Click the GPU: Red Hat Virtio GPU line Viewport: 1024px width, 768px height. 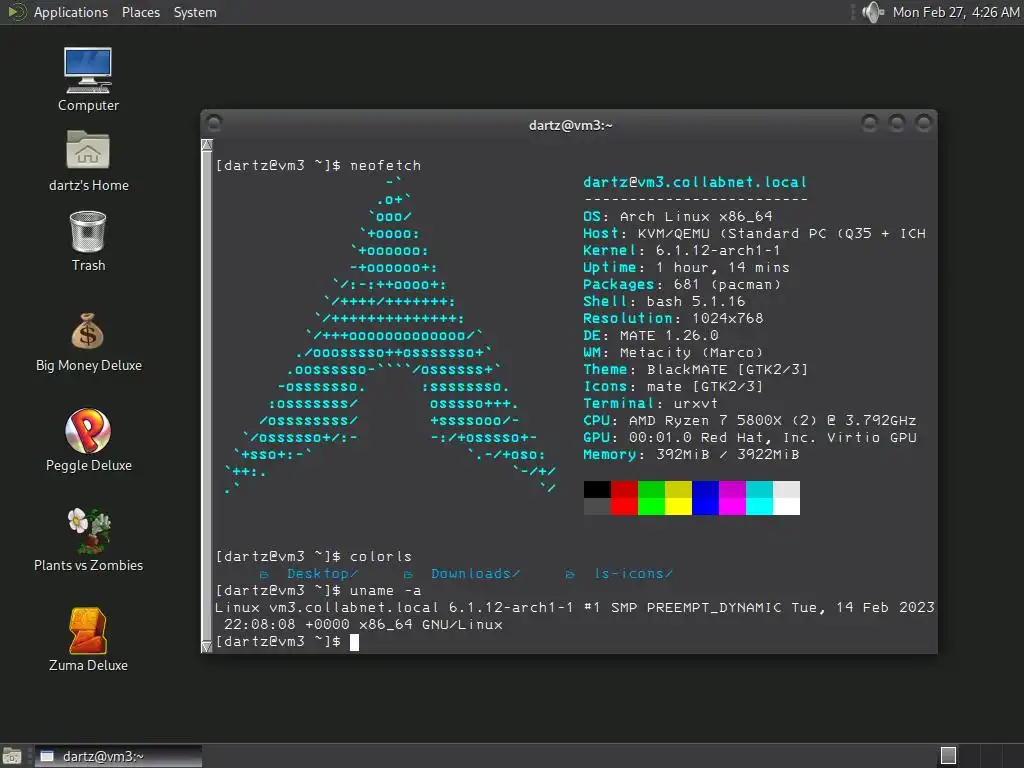[750, 437]
